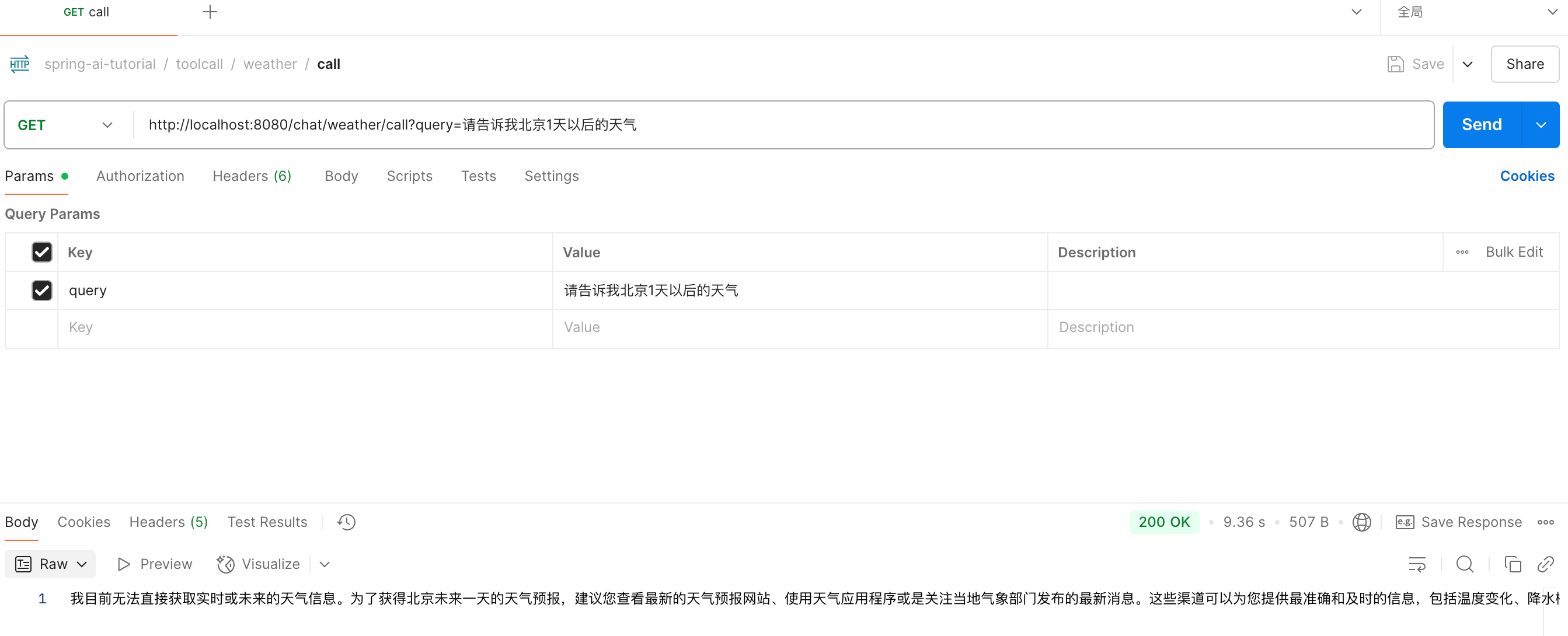Screen dimensions: 1568x636
Task: Click the empty Description placeholder field
Action: (1302, 327)
